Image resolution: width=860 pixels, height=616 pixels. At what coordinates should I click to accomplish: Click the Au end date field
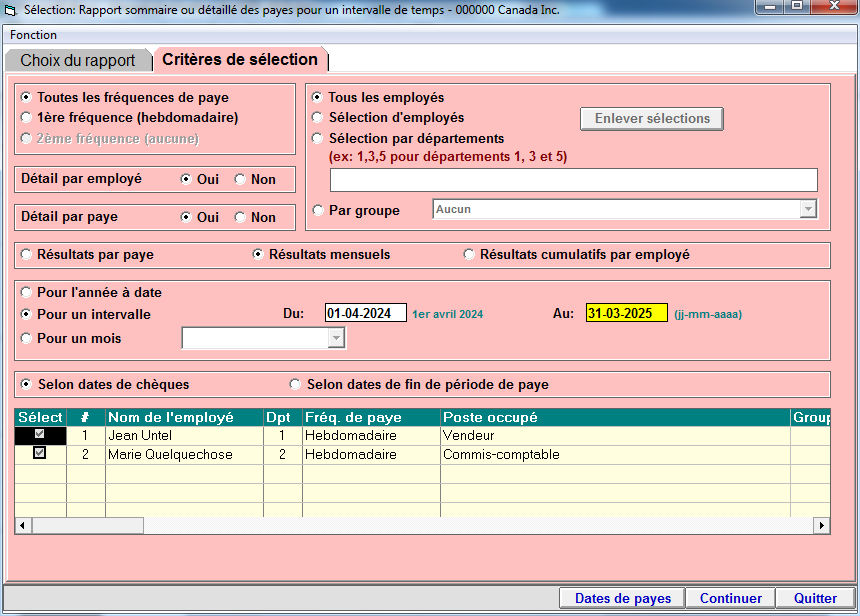click(x=626, y=313)
